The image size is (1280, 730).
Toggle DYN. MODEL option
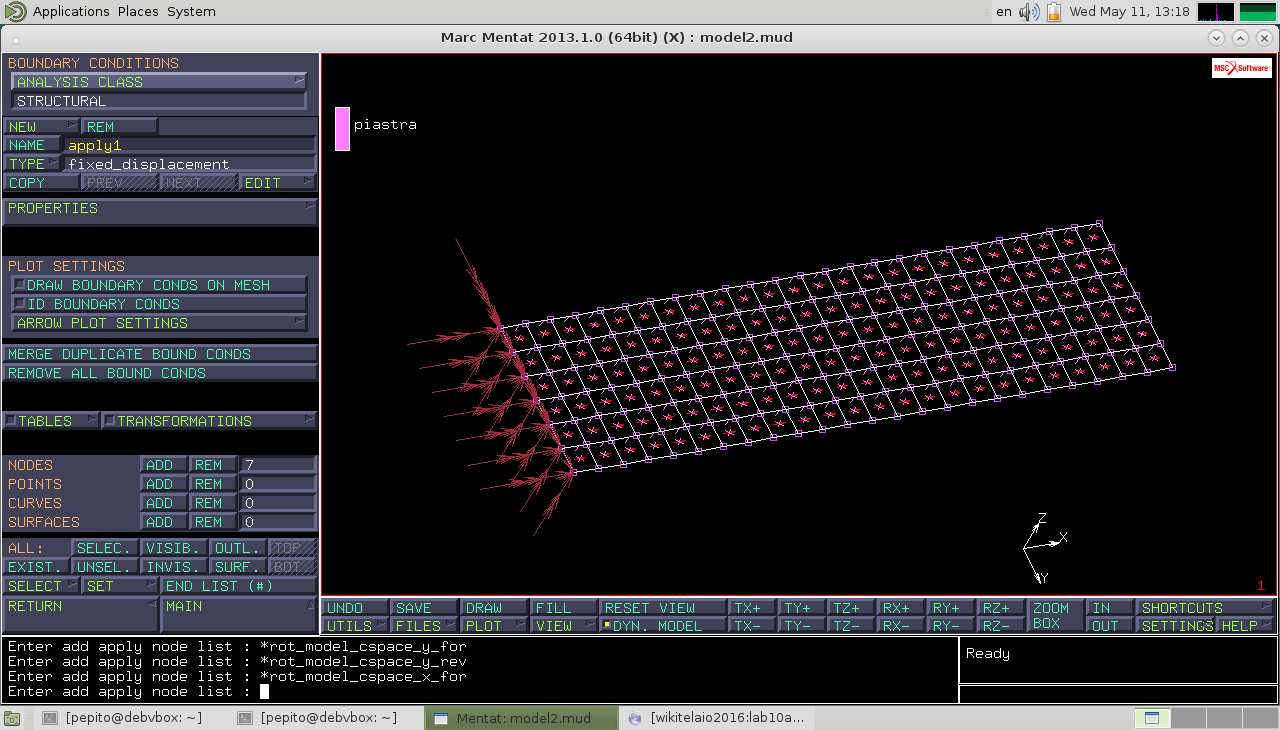(x=662, y=626)
